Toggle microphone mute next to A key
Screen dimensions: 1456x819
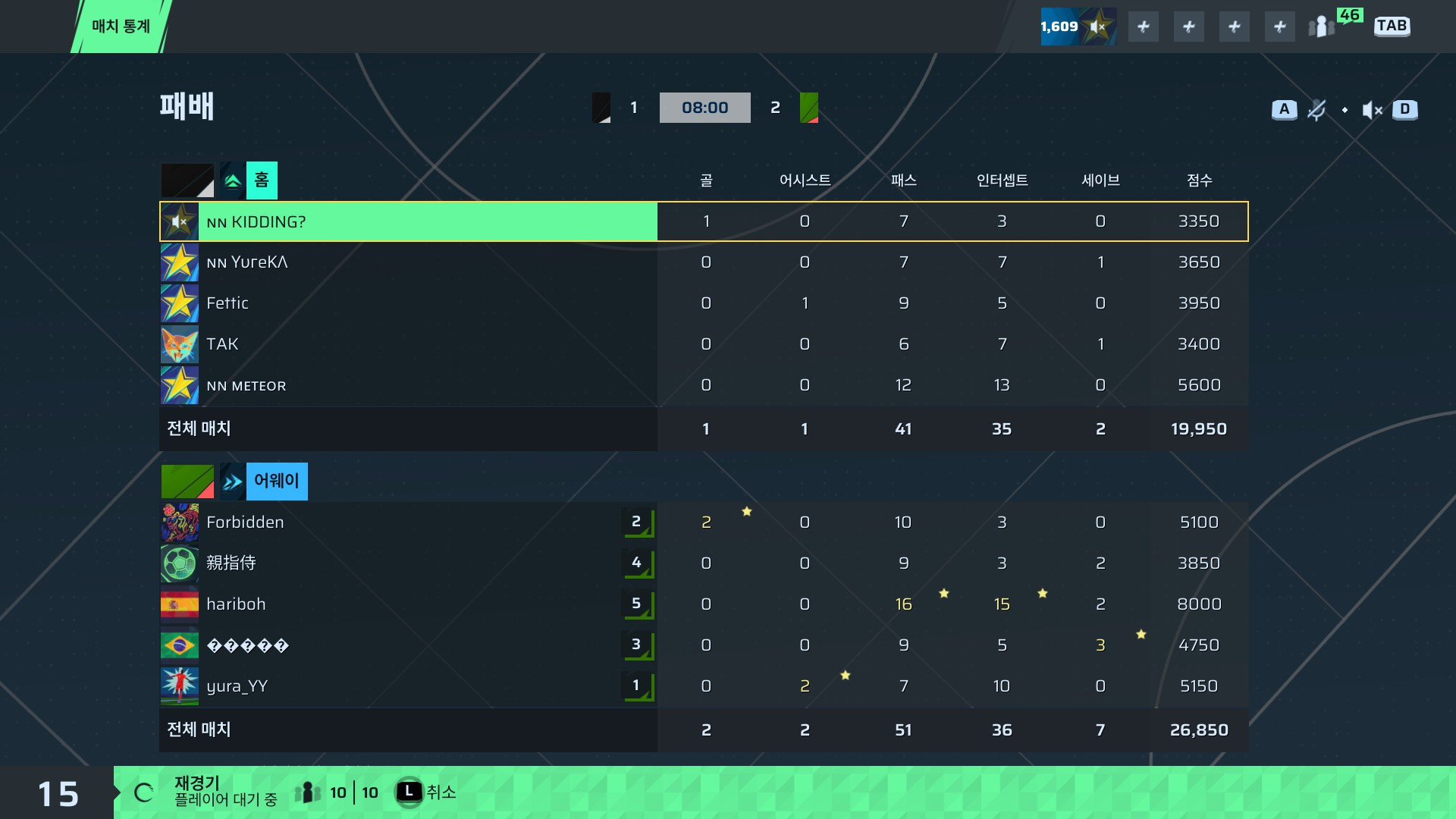(1317, 110)
